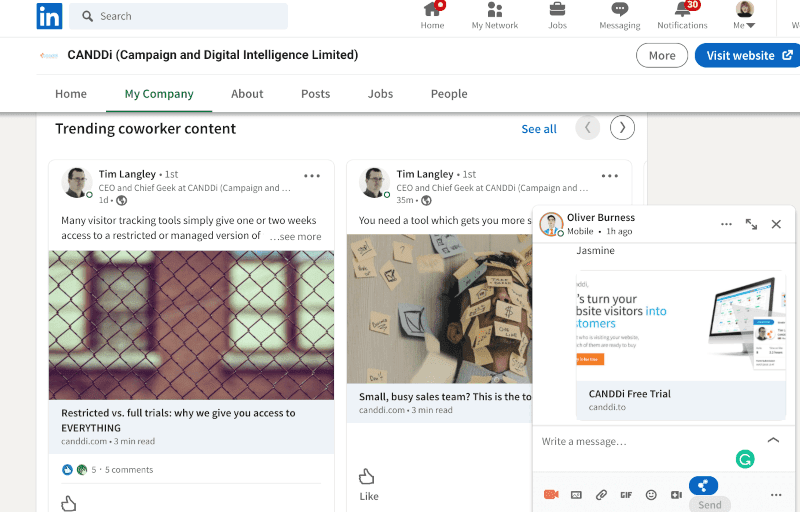This screenshot has width=800, height=512.
Task: Open Tim Langley's avatar on the 1d post
Action: 77,183
